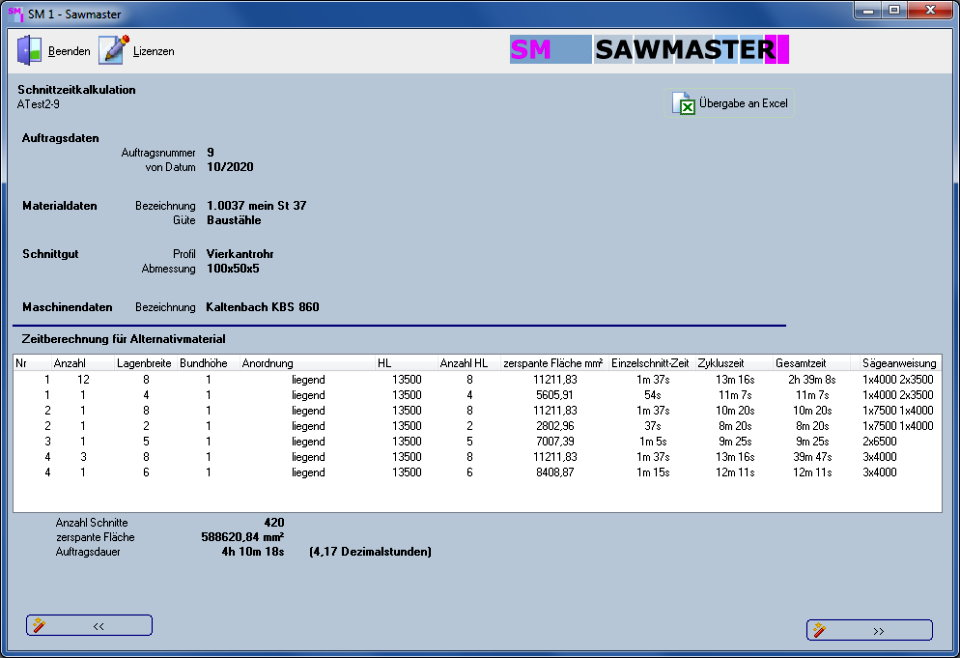Viewport: 960px width, 658px height.
Task: Go forward with the >> button
Action: point(869,630)
